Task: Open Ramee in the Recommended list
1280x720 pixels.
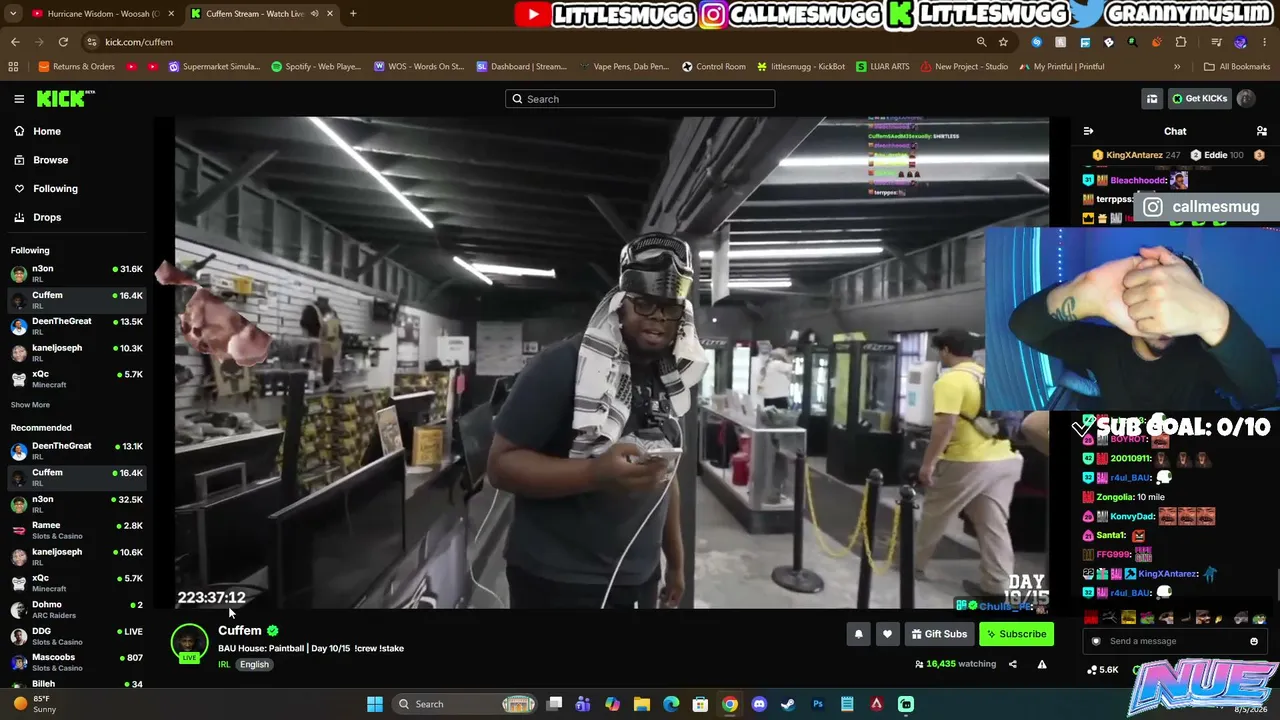Action: (x=76, y=530)
